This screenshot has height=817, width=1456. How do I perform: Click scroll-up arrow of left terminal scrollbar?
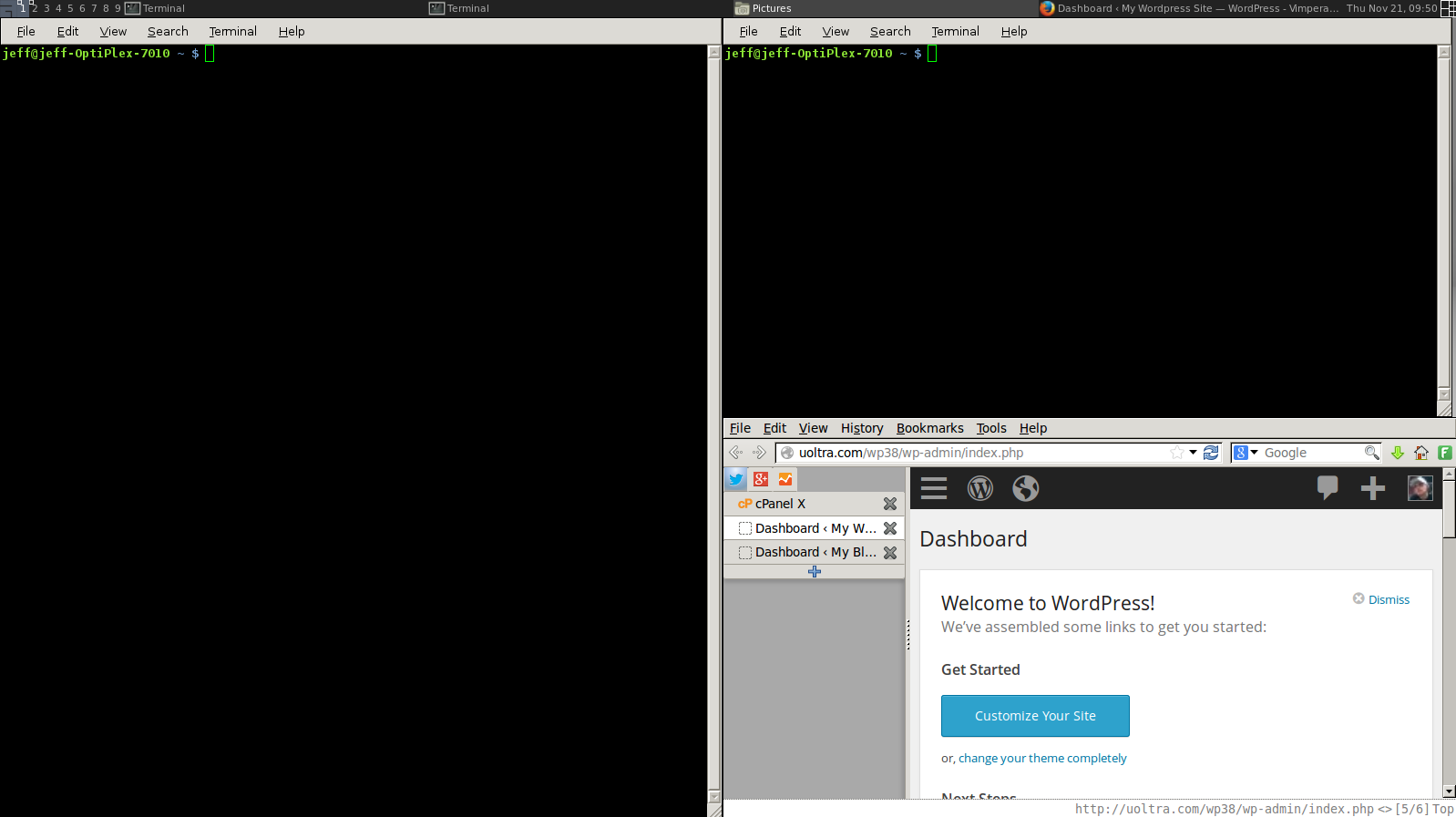[x=714, y=53]
